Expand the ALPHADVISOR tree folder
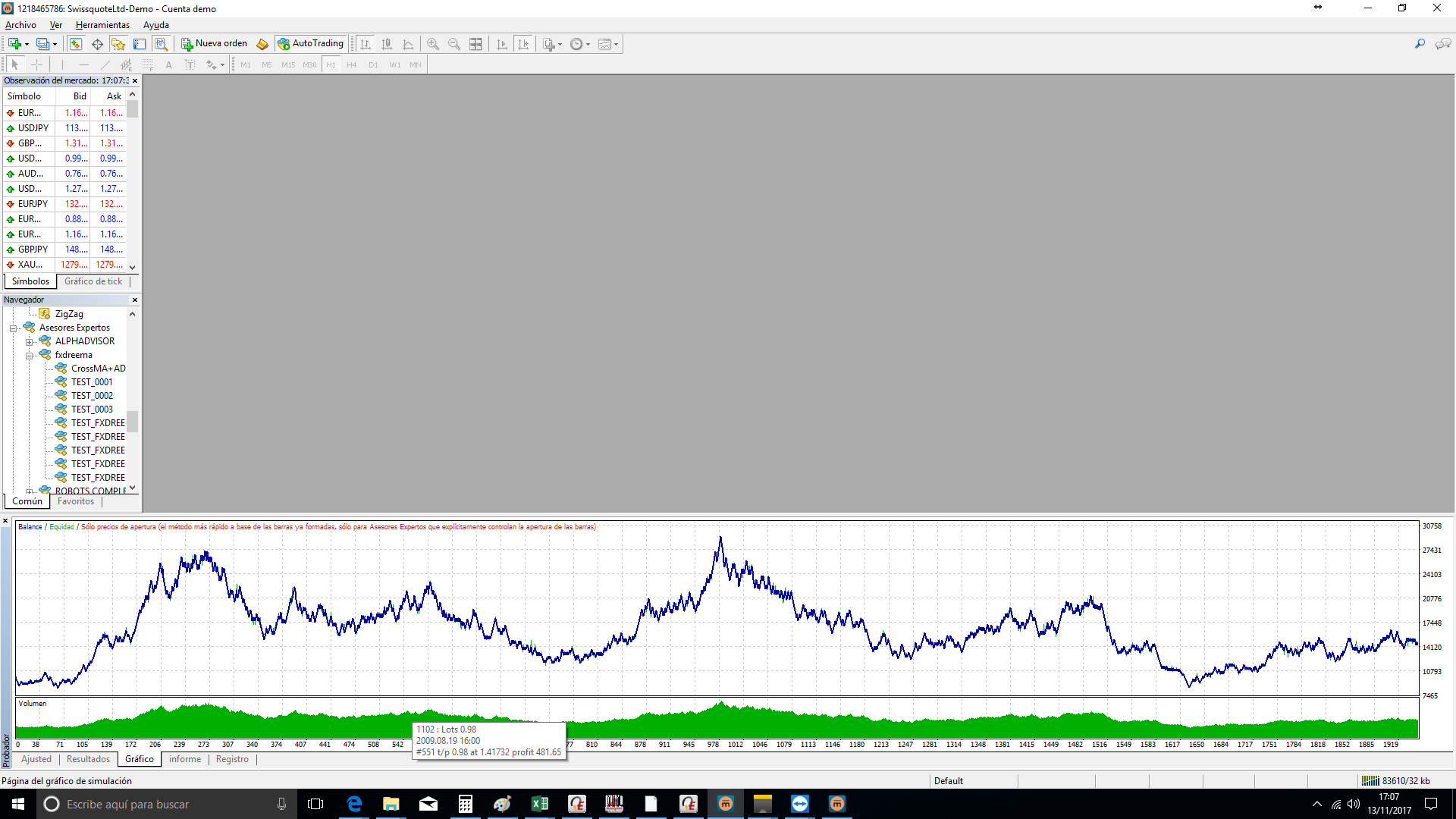Image resolution: width=1456 pixels, height=819 pixels. point(30,342)
